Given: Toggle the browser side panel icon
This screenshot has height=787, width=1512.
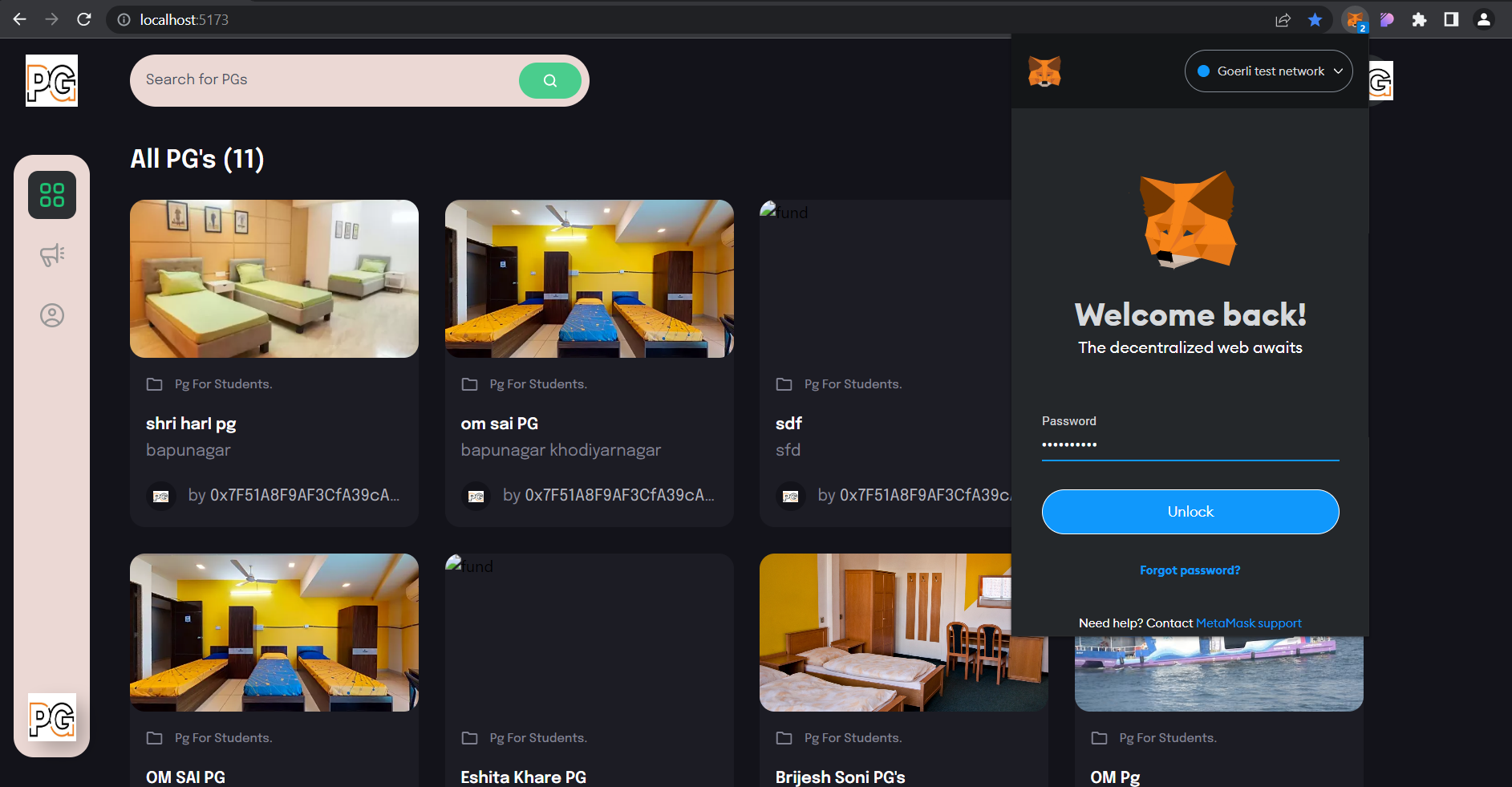Looking at the screenshot, I should (x=1452, y=19).
